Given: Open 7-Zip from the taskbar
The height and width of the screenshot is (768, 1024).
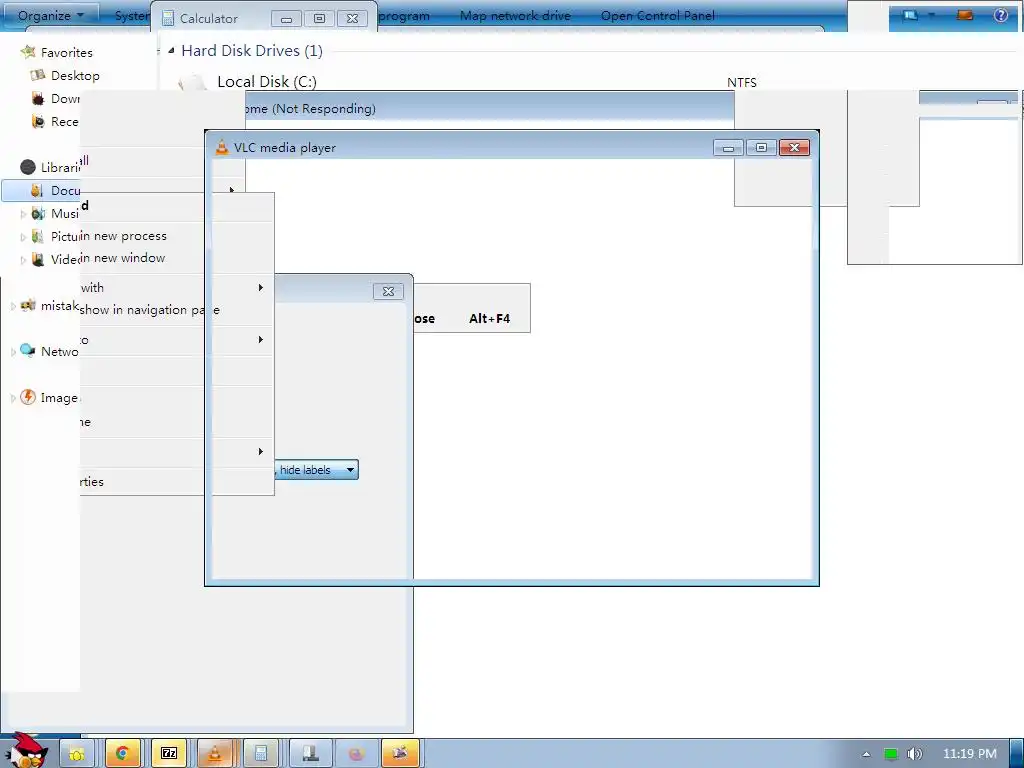Looking at the screenshot, I should tap(168, 754).
